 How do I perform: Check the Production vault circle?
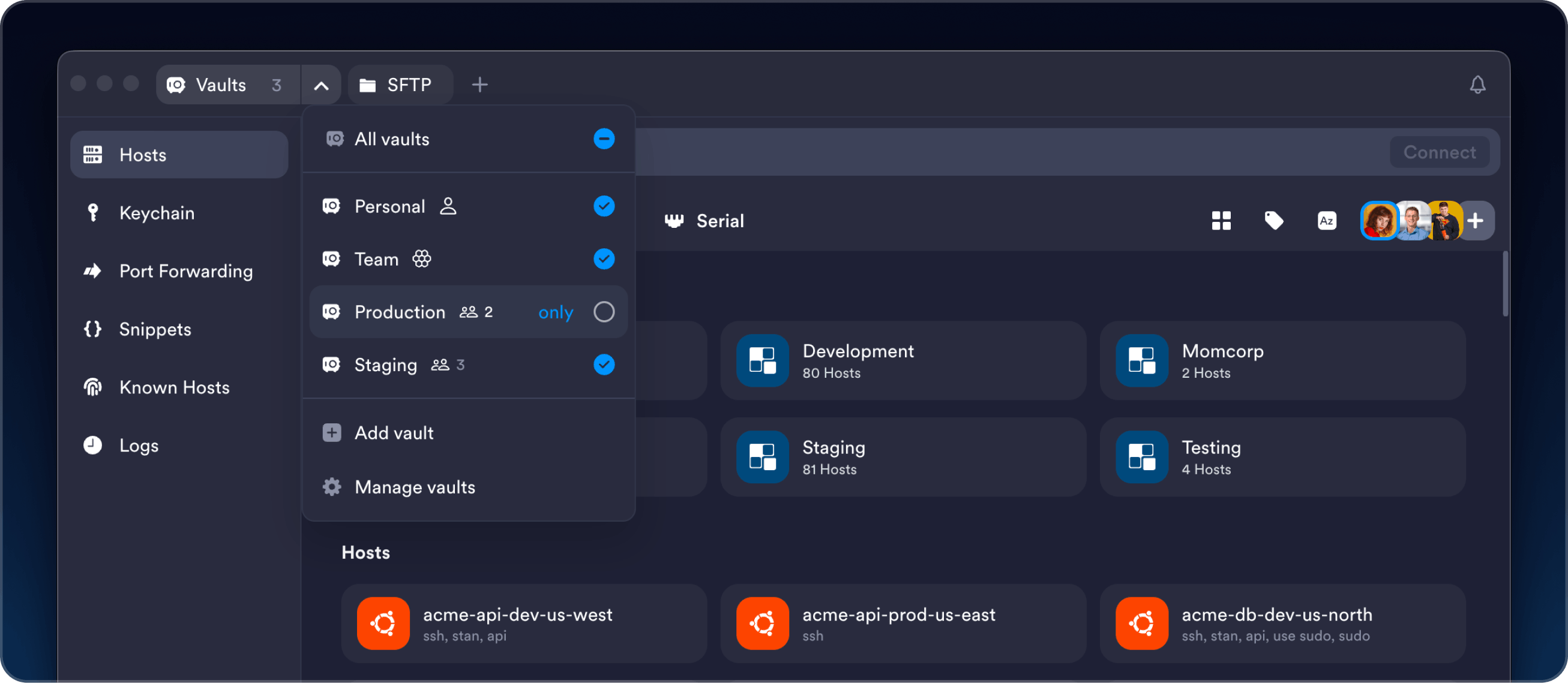604,312
